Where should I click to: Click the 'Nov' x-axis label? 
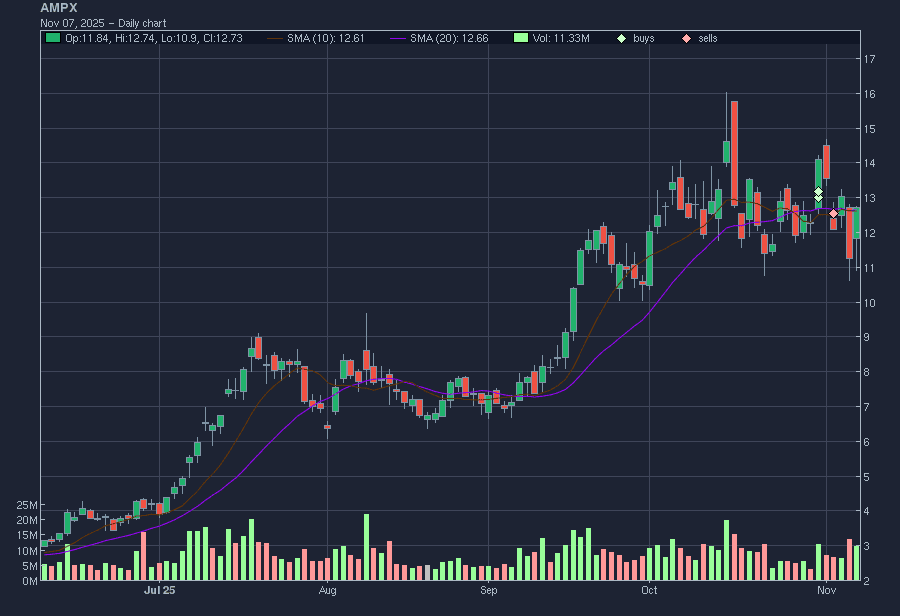click(x=827, y=590)
